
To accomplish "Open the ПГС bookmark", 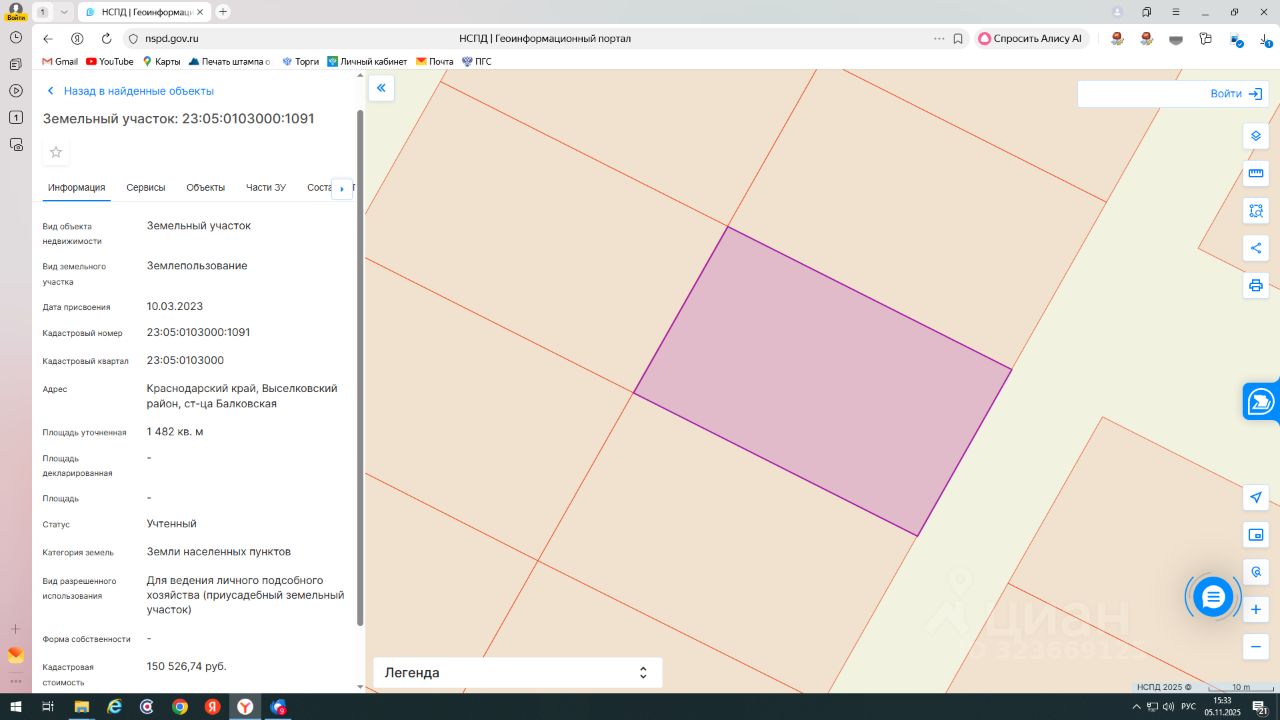I will 477,62.
